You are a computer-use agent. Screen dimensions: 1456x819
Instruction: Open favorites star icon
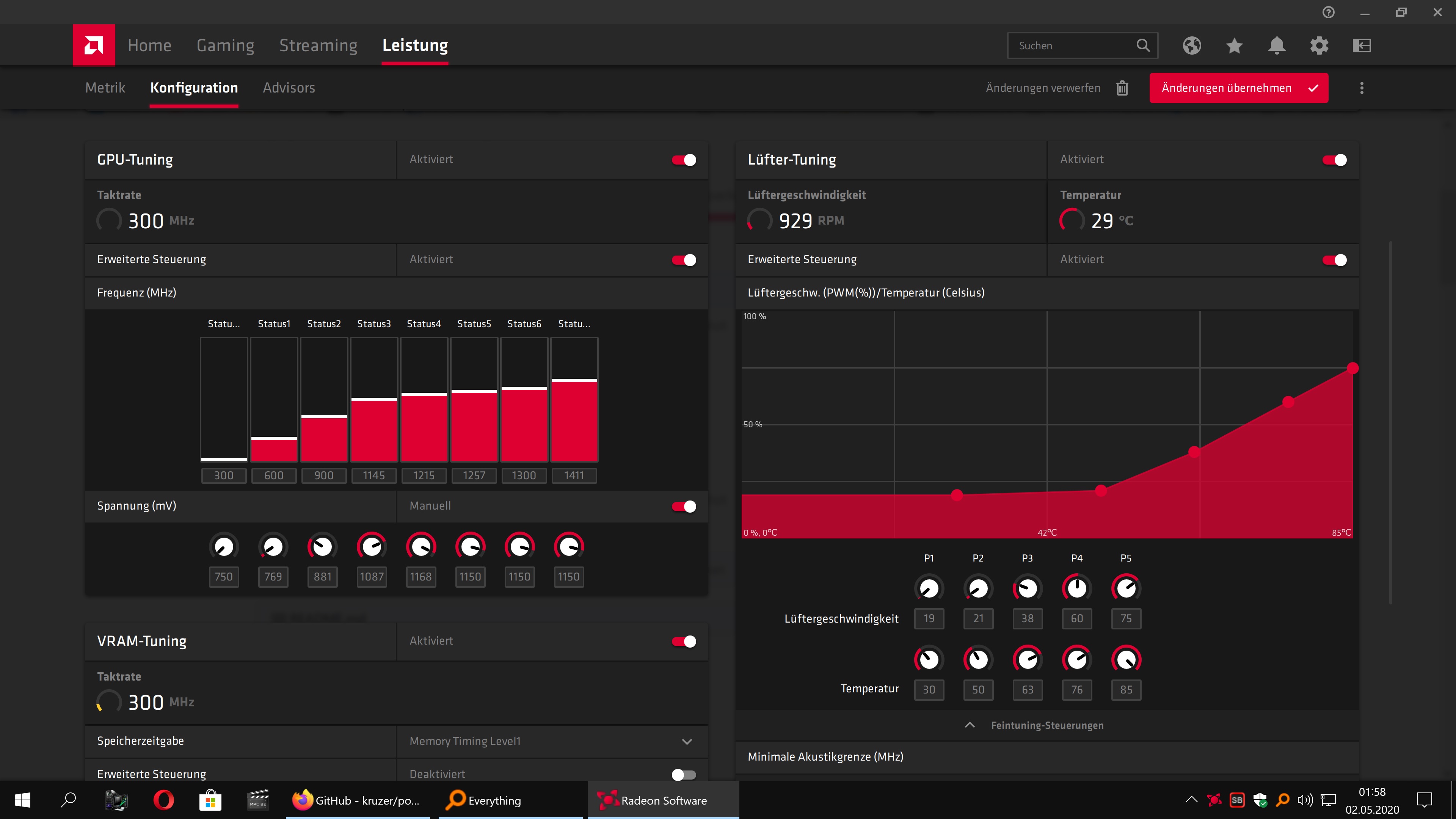[x=1235, y=45]
